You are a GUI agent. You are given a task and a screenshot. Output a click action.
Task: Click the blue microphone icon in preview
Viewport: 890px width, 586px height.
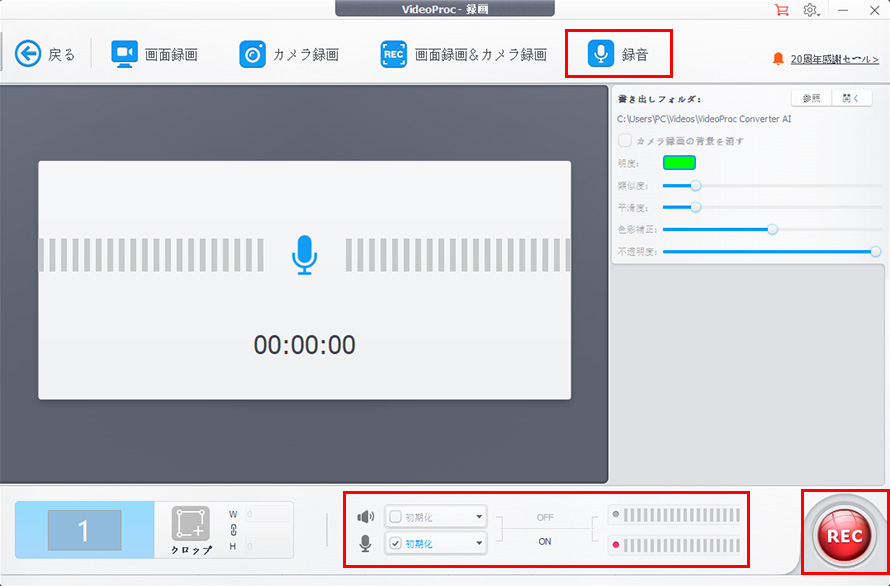pos(305,254)
